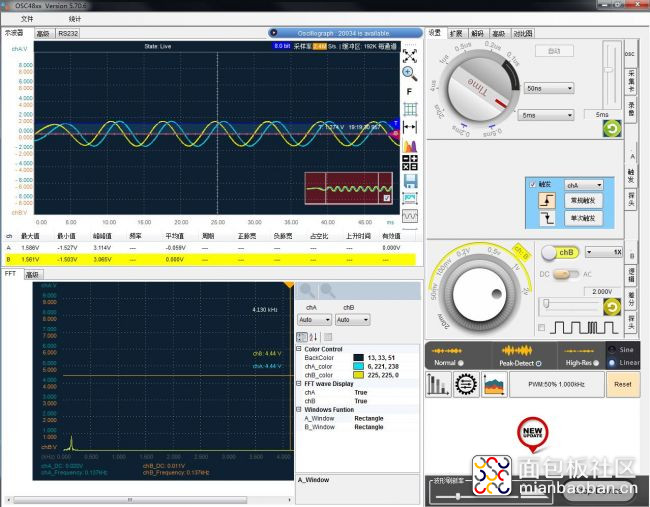Collapse the FFT wave Display section
650x507 pixels.
click(299, 383)
